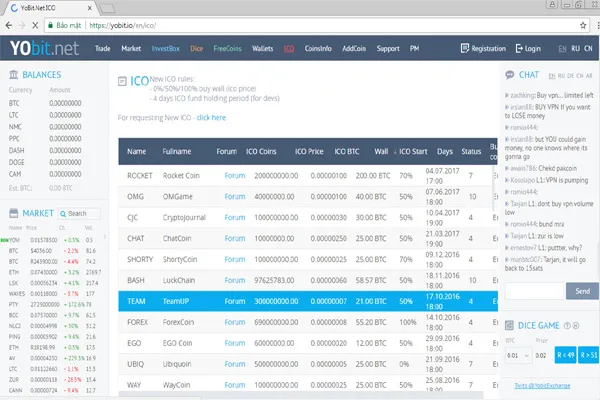Open the PM menu item

pyautogui.click(x=414, y=49)
